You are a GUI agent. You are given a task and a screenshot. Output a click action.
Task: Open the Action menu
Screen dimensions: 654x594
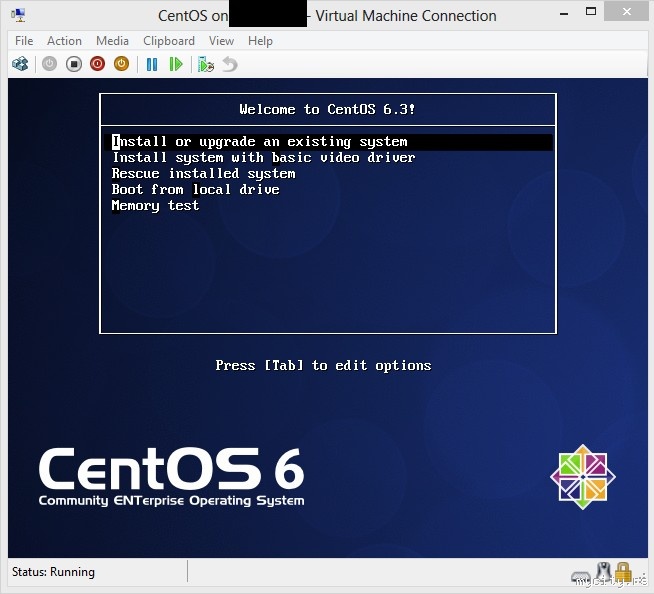(x=64, y=41)
